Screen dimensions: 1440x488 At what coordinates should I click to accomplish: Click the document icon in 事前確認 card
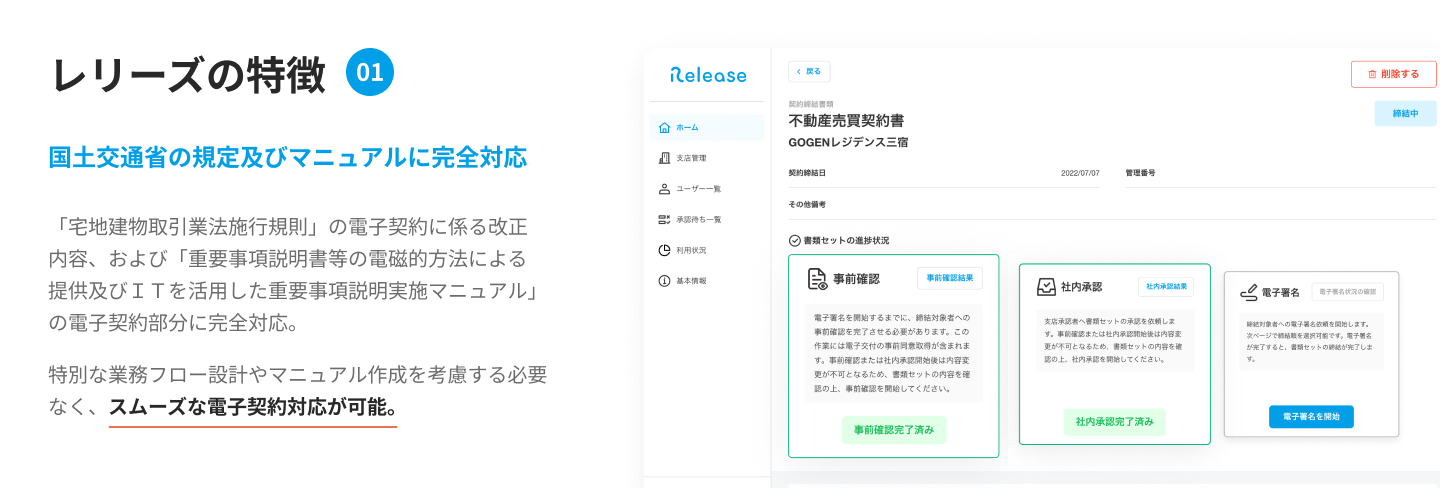coord(817,279)
